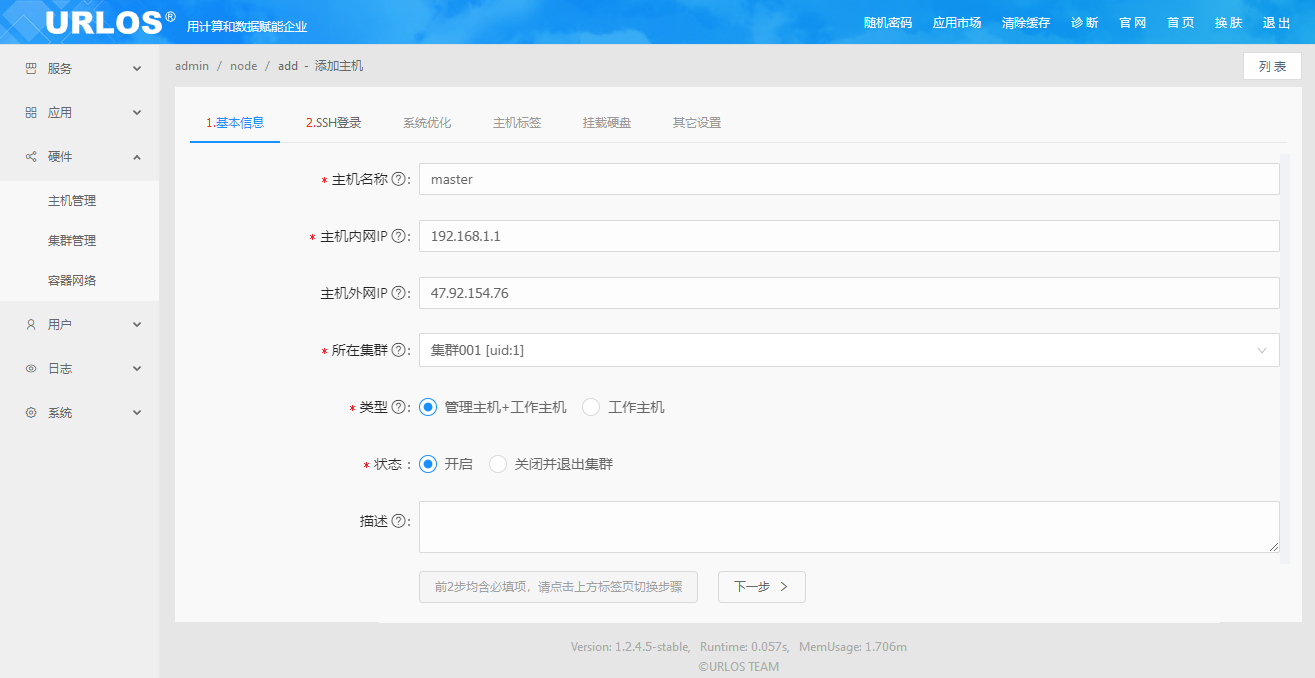Click into the 描述 text area
1315x678 pixels.
(x=848, y=527)
